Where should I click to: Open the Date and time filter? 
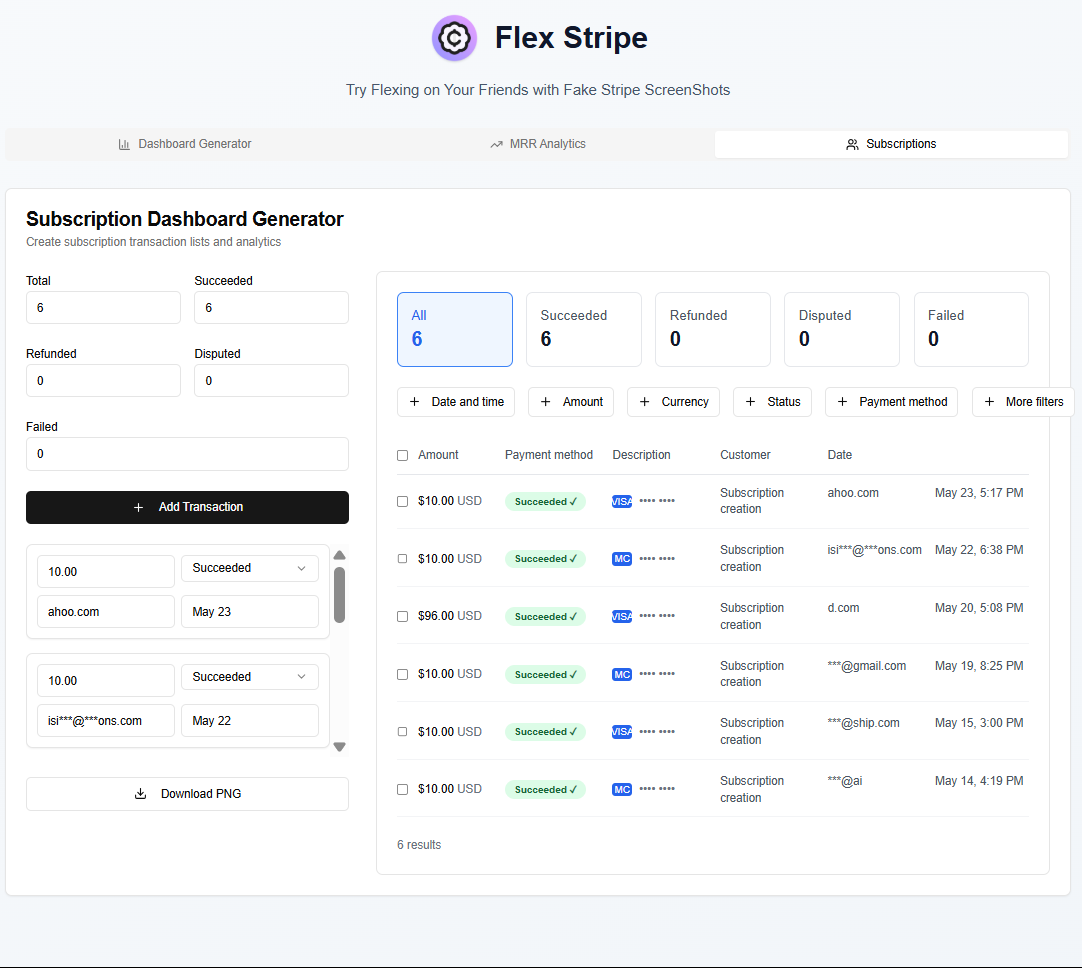tap(456, 402)
